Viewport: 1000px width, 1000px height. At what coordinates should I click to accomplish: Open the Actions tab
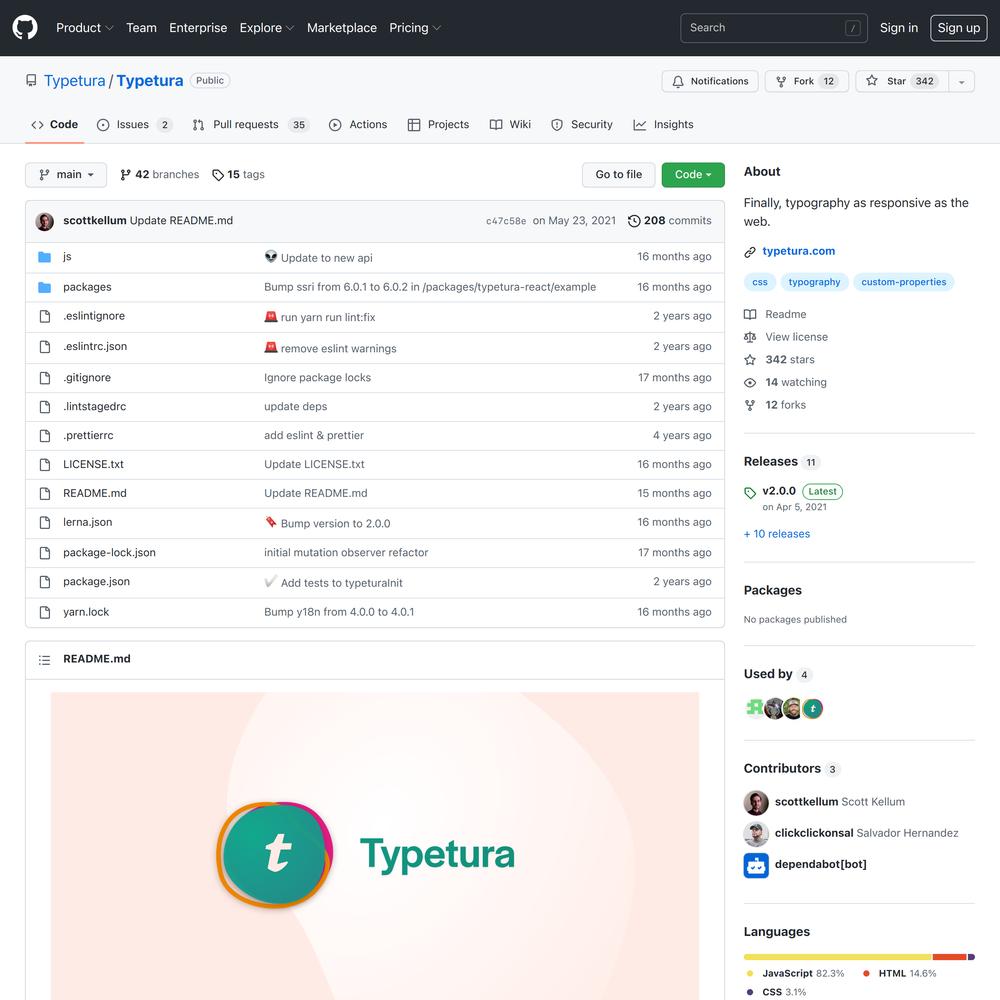(x=358, y=125)
